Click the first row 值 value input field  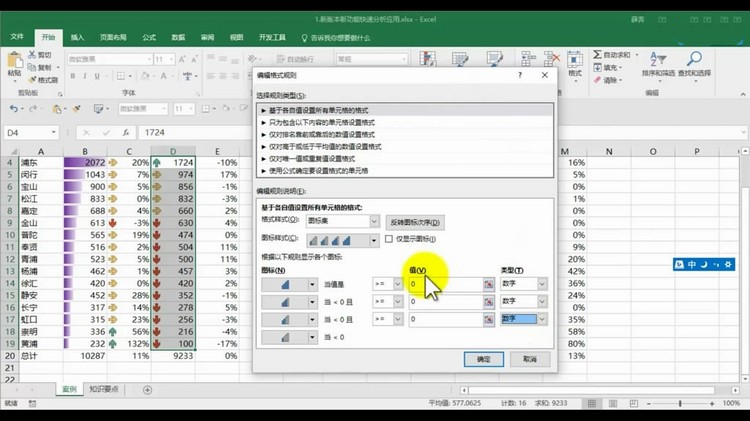pos(446,284)
